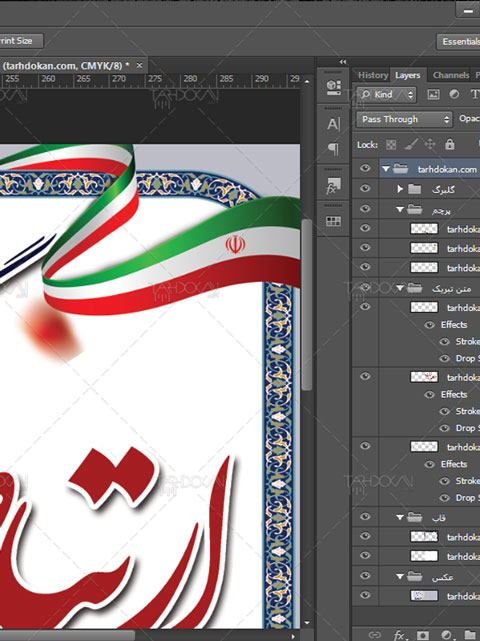Viewport: 480px width, 641px height.
Task: Hide the گلبرگ group
Action: click(x=365, y=188)
